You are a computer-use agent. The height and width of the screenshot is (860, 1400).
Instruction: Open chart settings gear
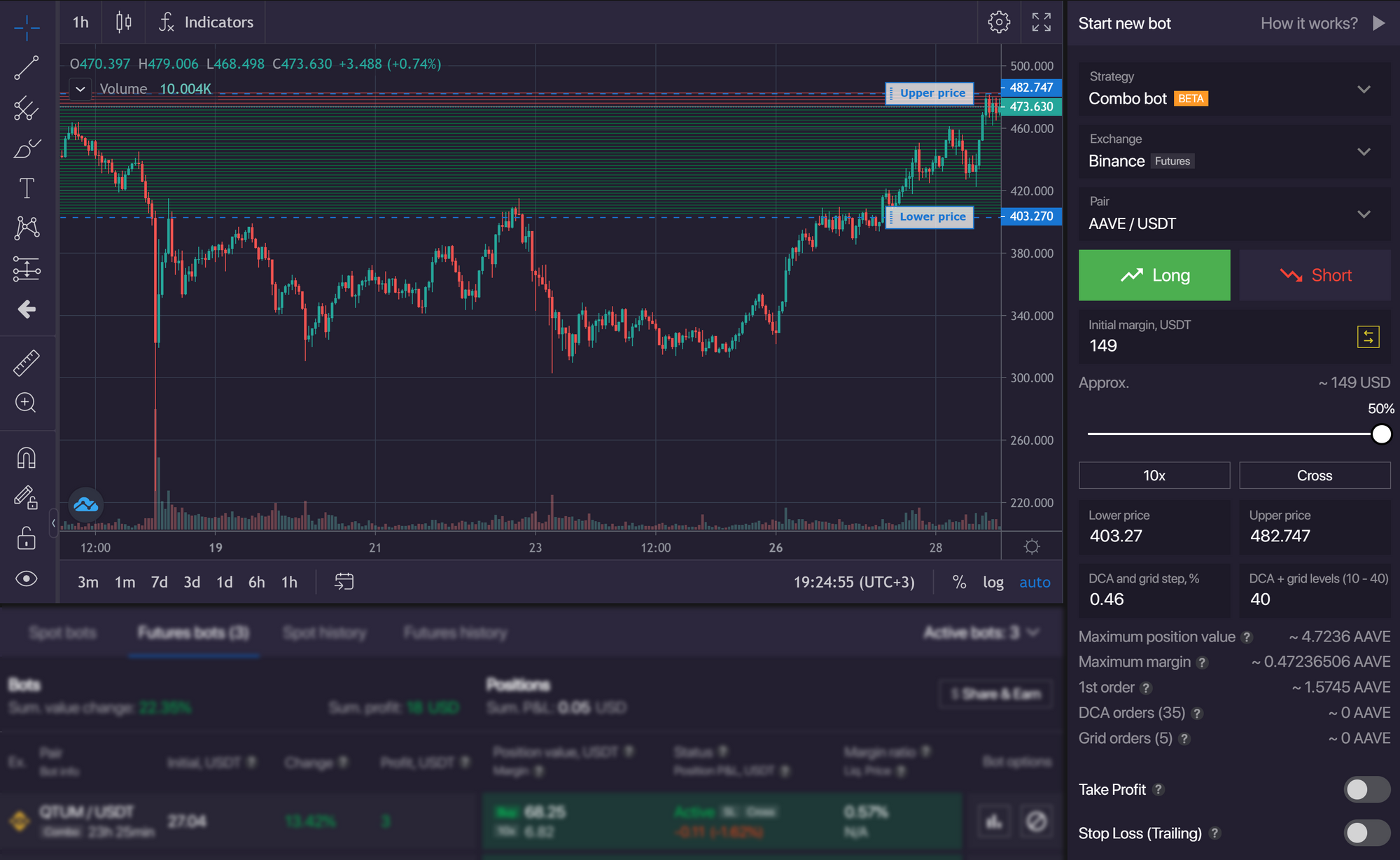pyautogui.click(x=999, y=22)
